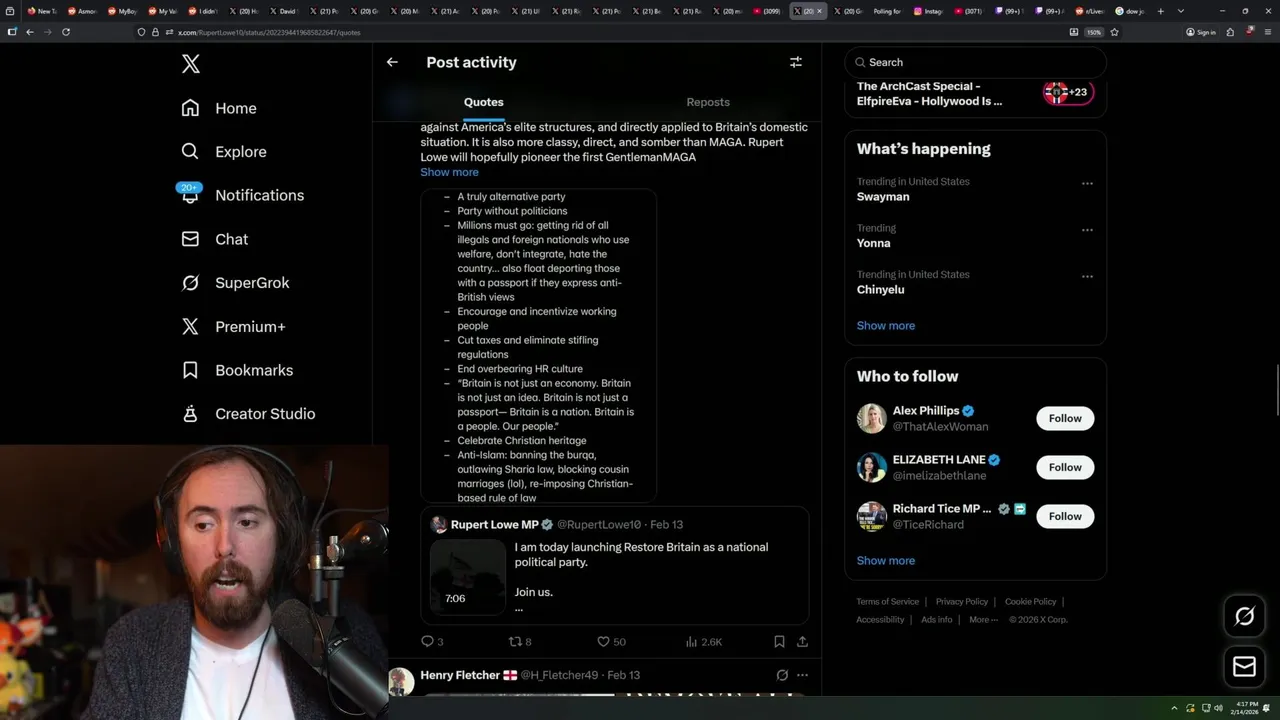This screenshot has width=1280, height=720.
Task: Open Creator Studio in sidebar
Action: [248, 414]
